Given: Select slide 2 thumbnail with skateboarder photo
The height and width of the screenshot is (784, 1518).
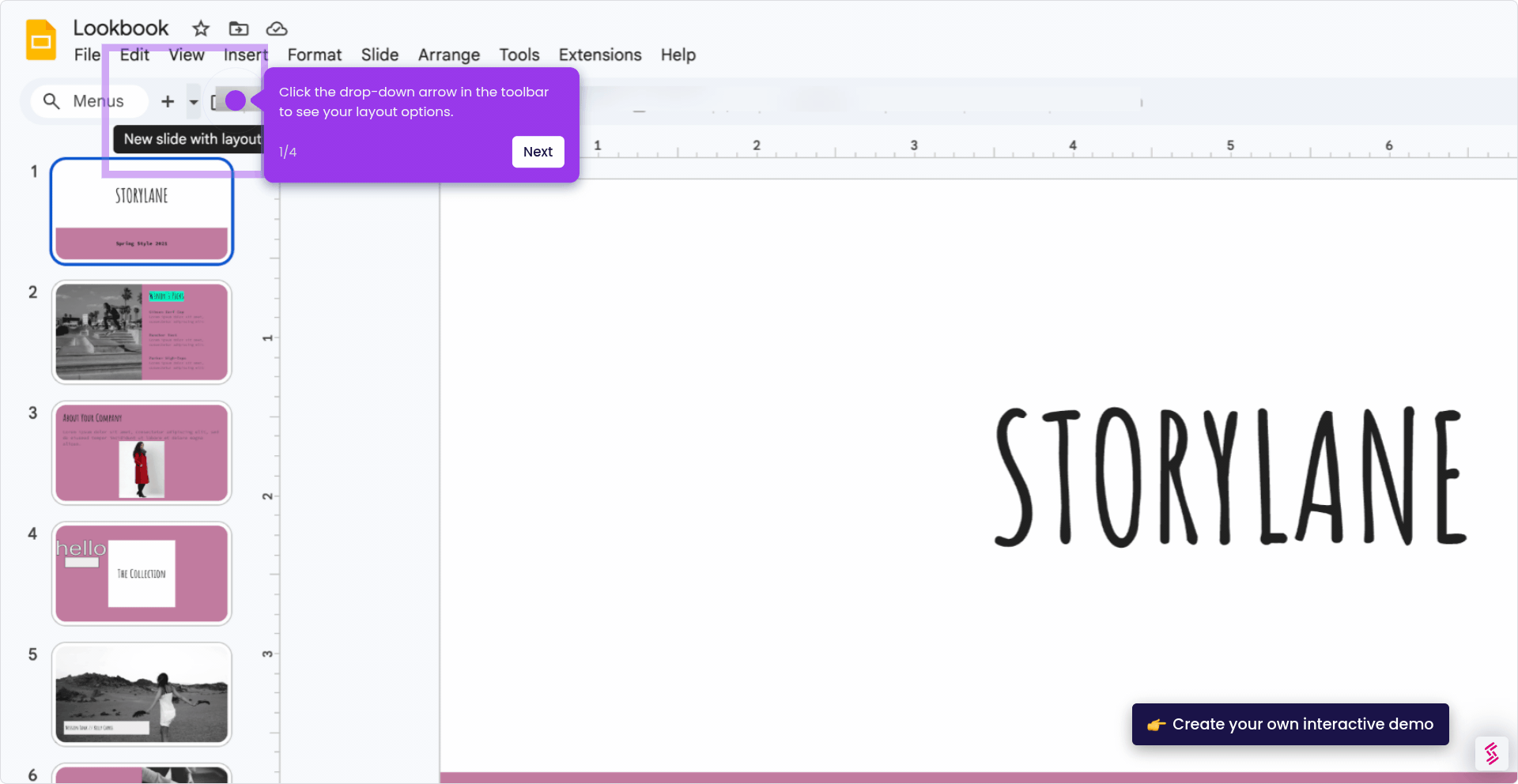Looking at the screenshot, I should [x=142, y=332].
